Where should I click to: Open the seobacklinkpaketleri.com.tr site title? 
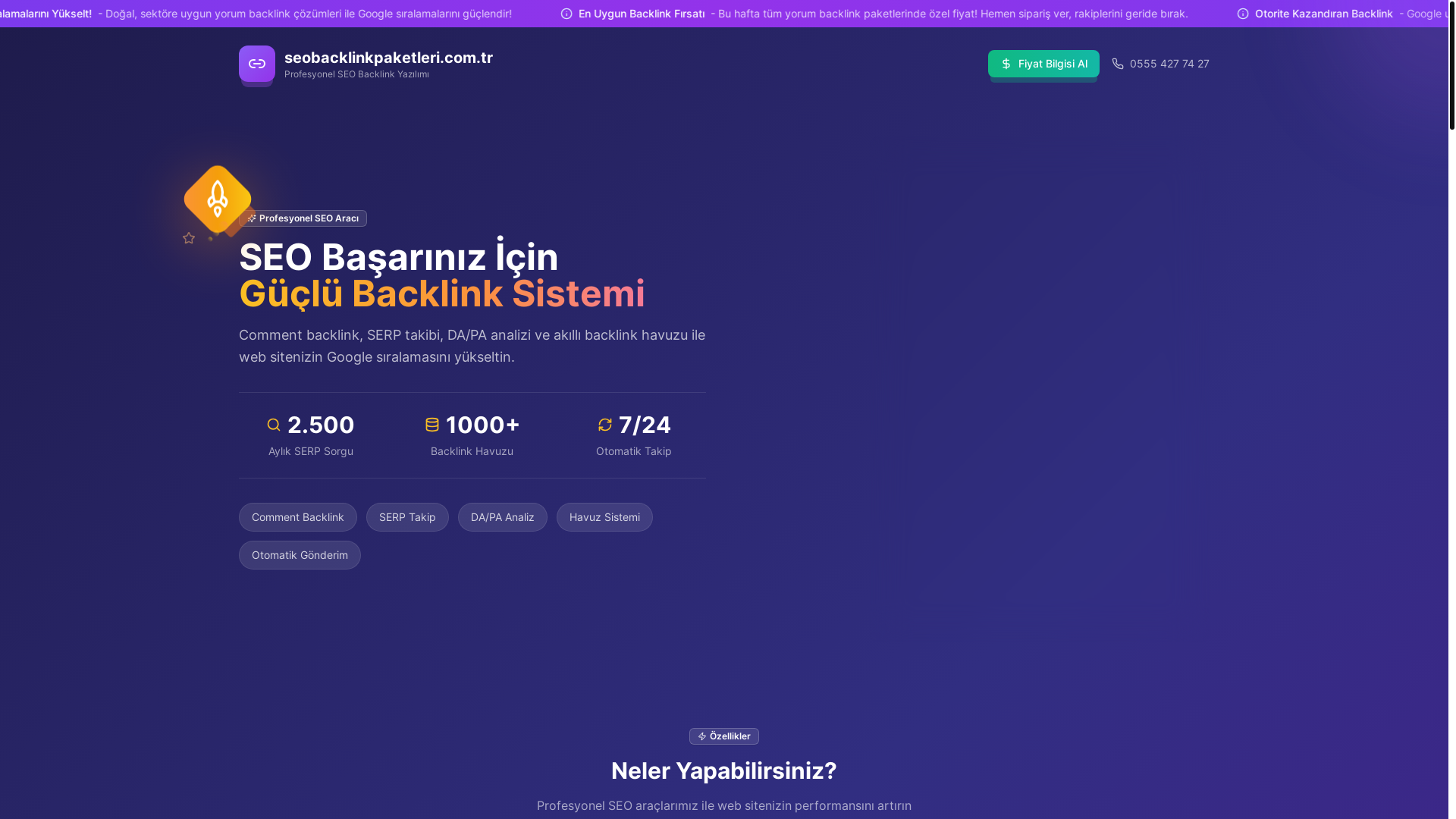pyautogui.click(x=388, y=58)
